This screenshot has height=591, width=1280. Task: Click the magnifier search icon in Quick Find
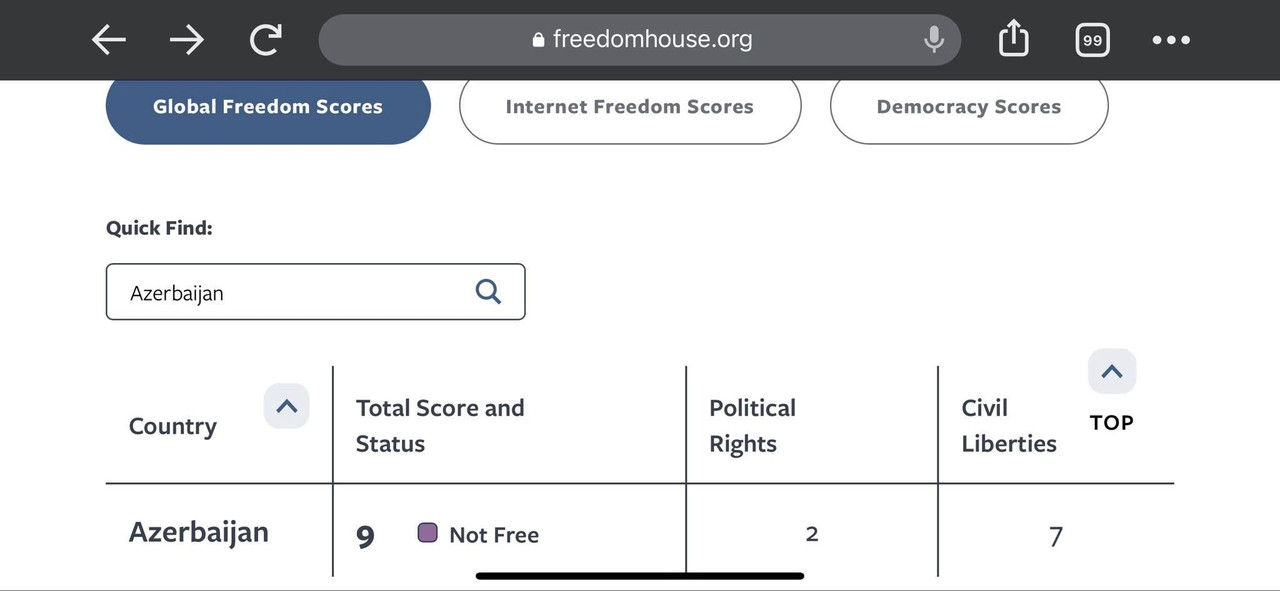coord(488,291)
